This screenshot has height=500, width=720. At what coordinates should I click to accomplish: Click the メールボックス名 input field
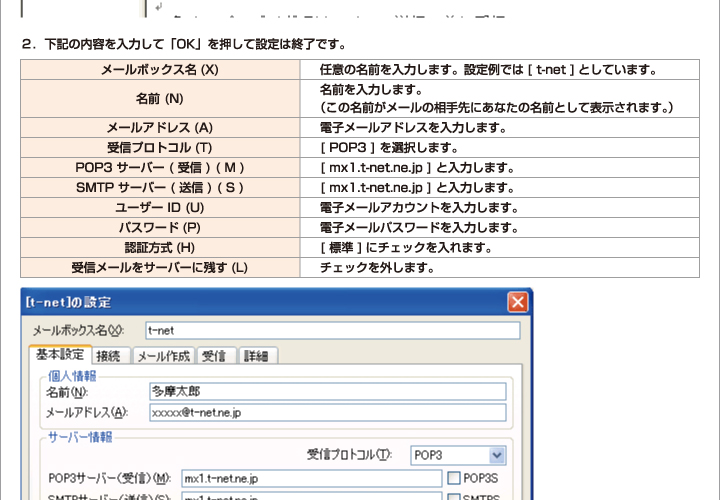point(333,331)
